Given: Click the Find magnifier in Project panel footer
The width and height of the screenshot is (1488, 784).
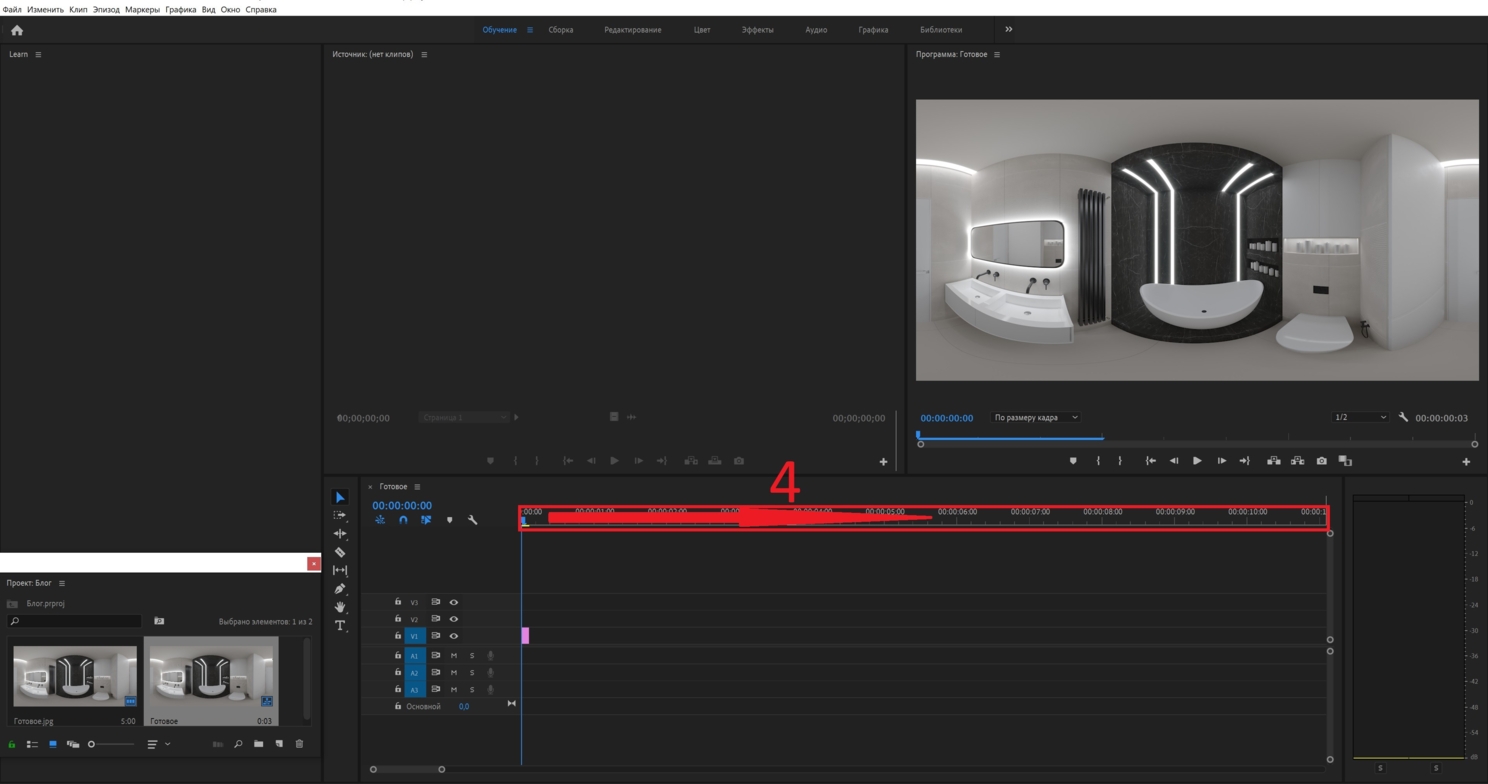Looking at the screenshot, I should 238,744.
